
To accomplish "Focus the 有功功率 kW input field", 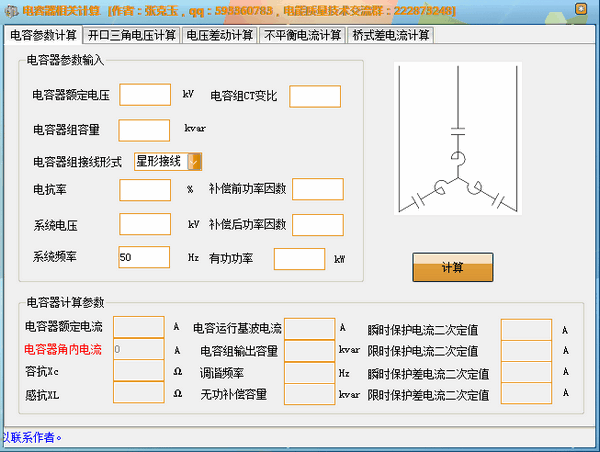I will [x=300, y=259].
